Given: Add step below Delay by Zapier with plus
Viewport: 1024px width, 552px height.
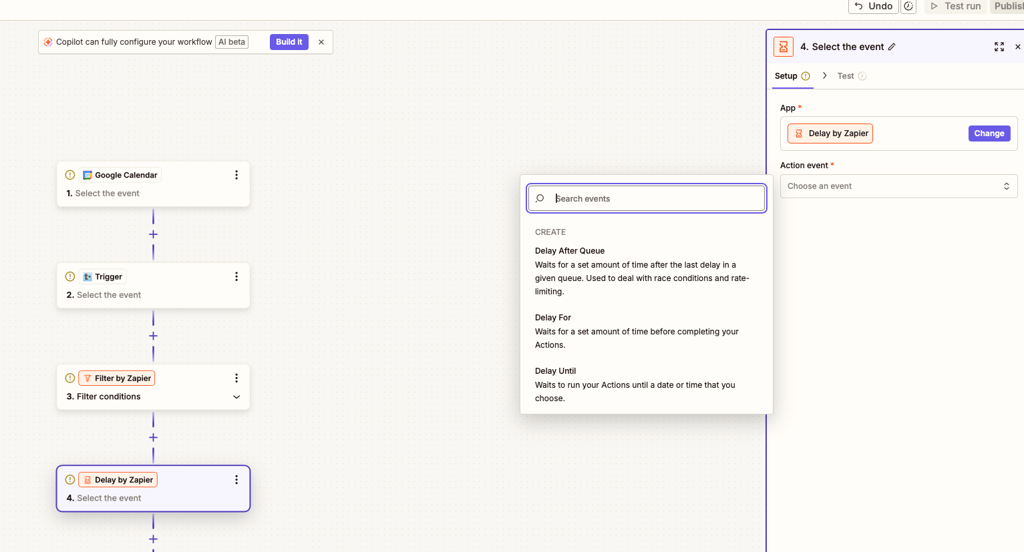Looking at the screenshot, I should pos(153,539).
